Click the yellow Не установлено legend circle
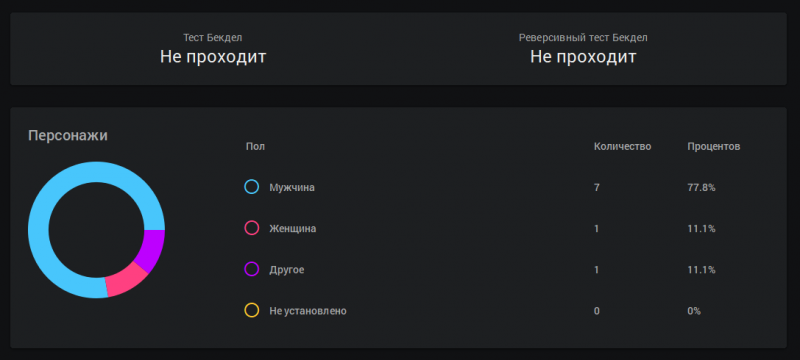The height and width of the screenshot is (360, 800). click(x=252, y=311)
